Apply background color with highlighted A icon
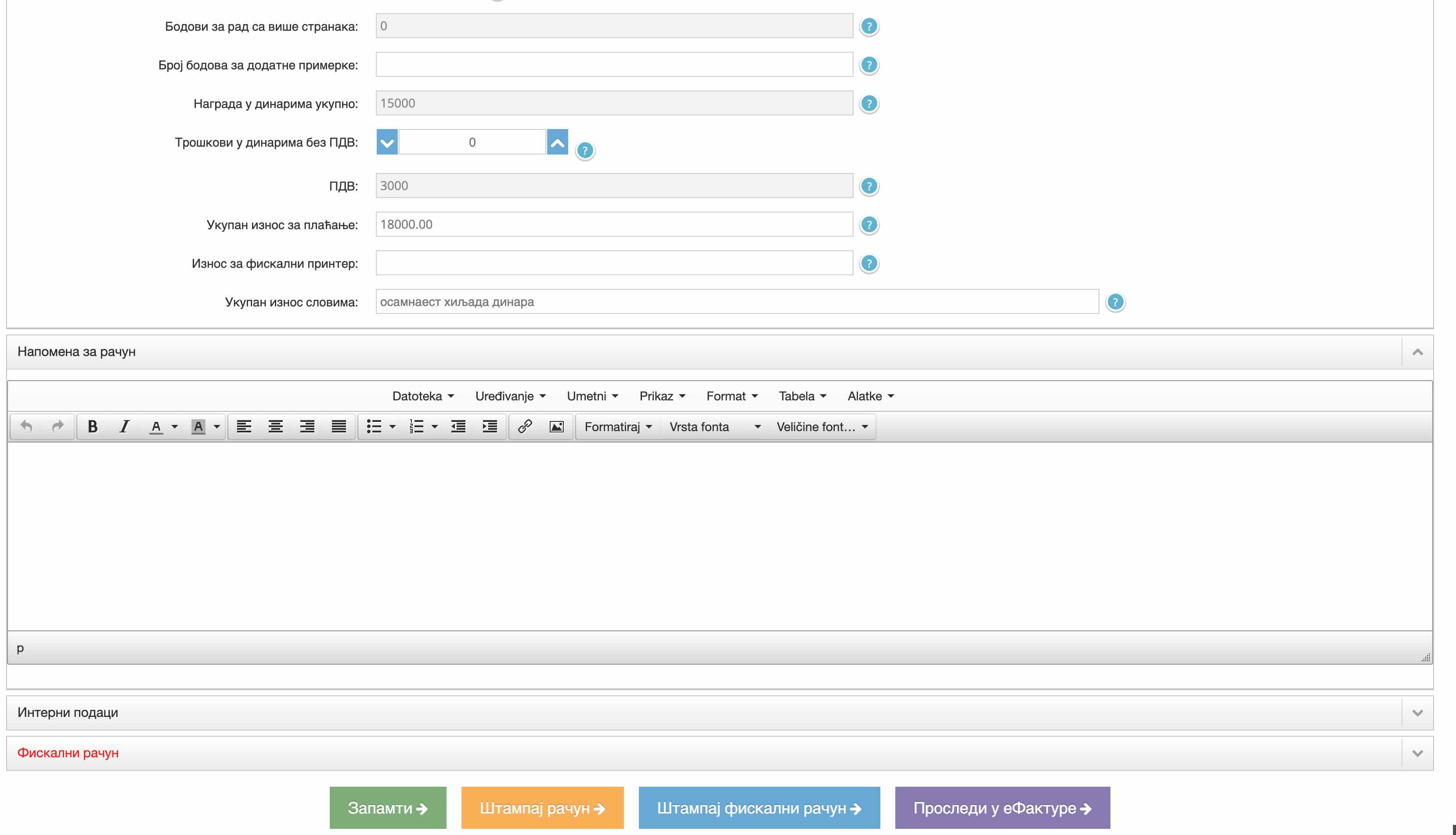This screenshot has width=1456, height=835. point(198,427)
